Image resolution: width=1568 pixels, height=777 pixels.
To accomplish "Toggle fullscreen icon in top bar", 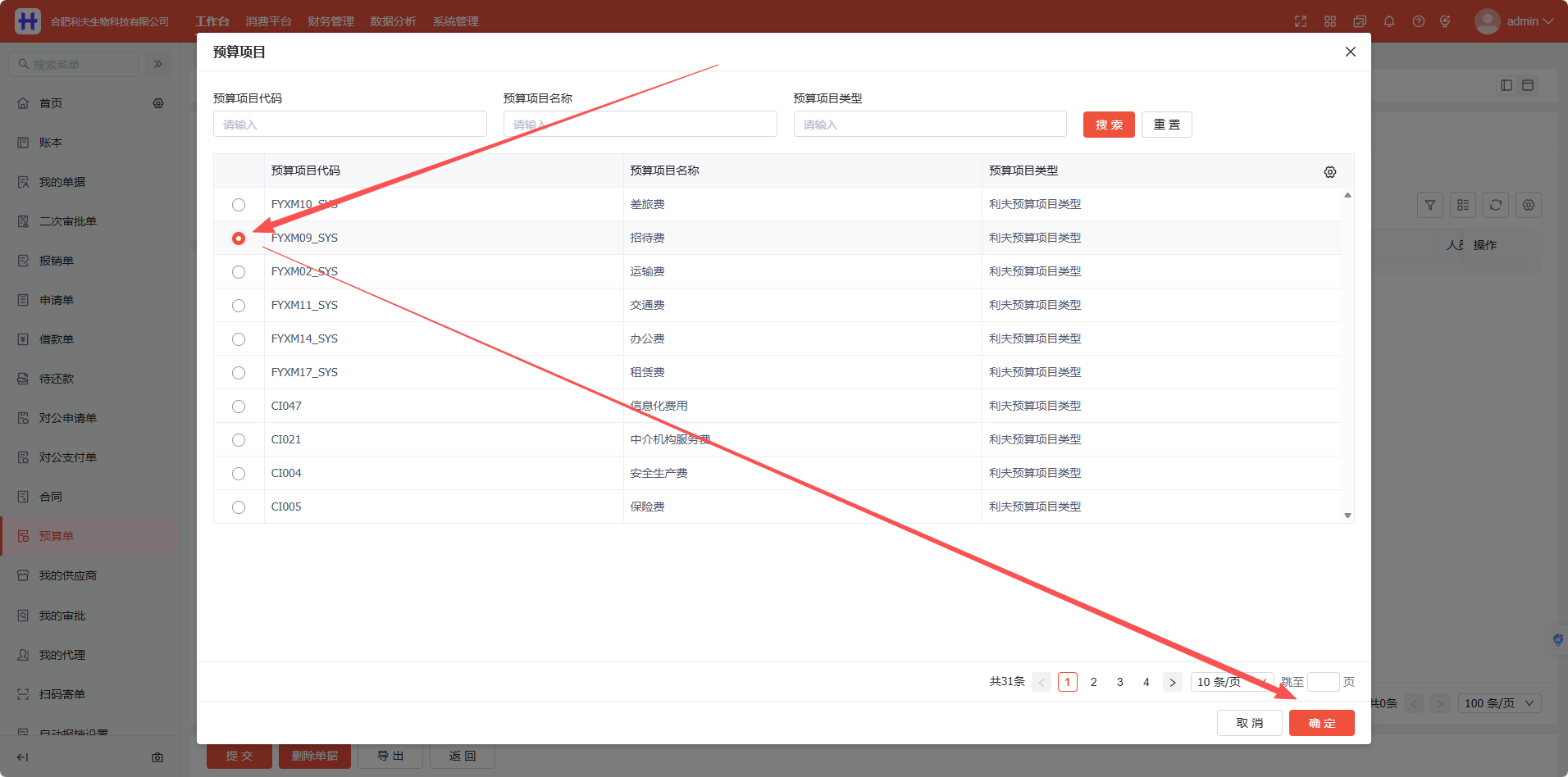I will [x=1301, y=21].
